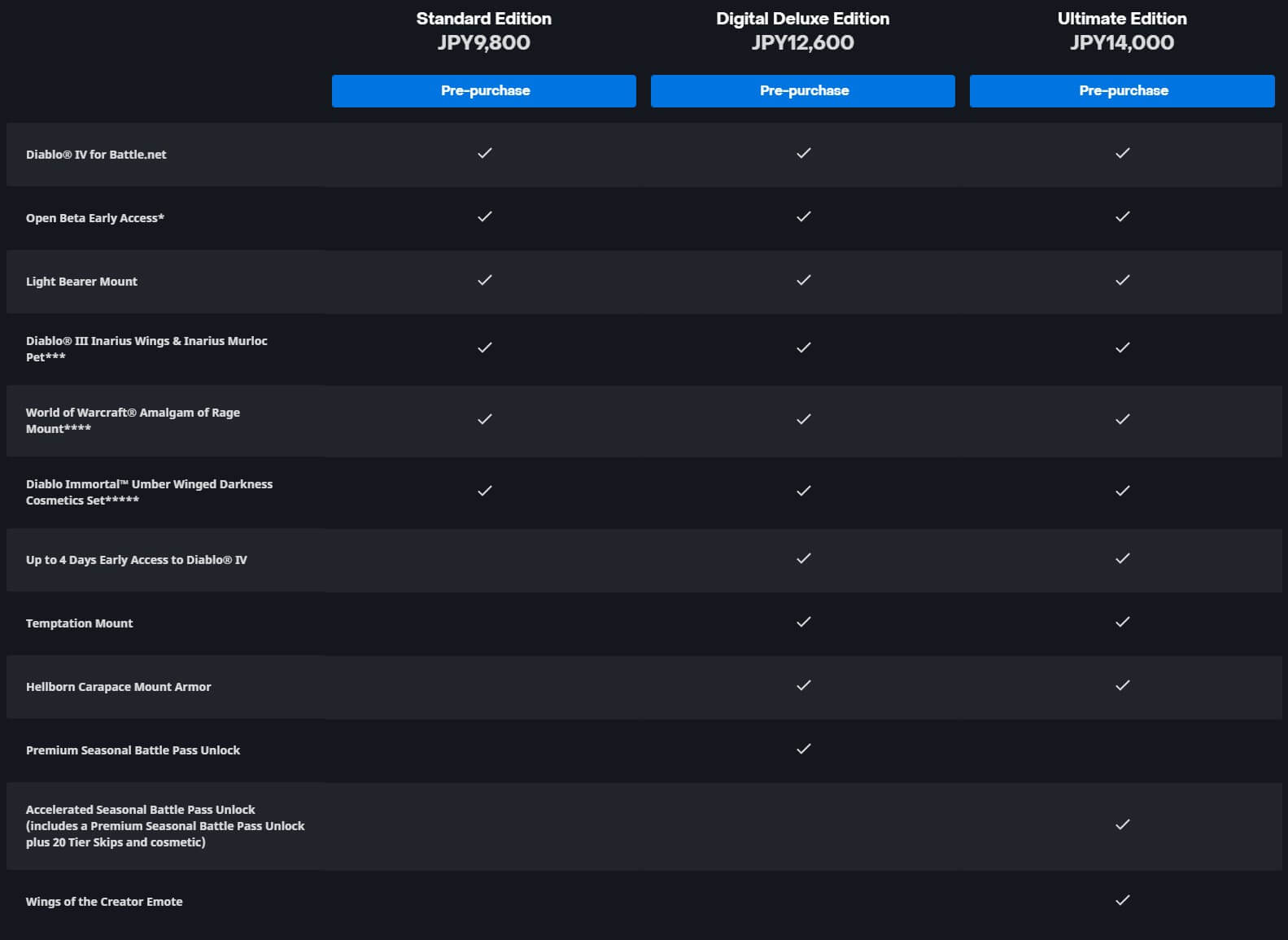Click Pre-purchase for Digital Deluxe Edition
The width and height of the screenshot is (1288, 940).
pos(803,91)
